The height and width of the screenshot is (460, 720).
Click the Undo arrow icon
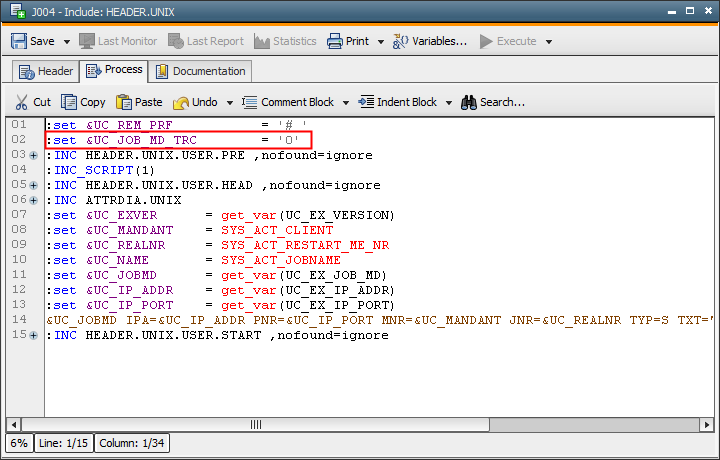(x=181, y=103)
